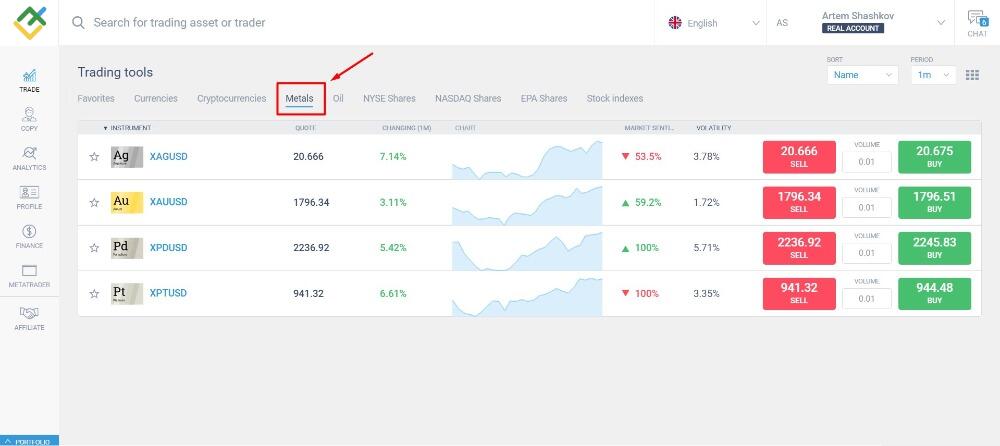The width and height of the screenshot is (1000, 446).
Task: Open the XPTUSD instrument link
Action: [x=168, y=293]
